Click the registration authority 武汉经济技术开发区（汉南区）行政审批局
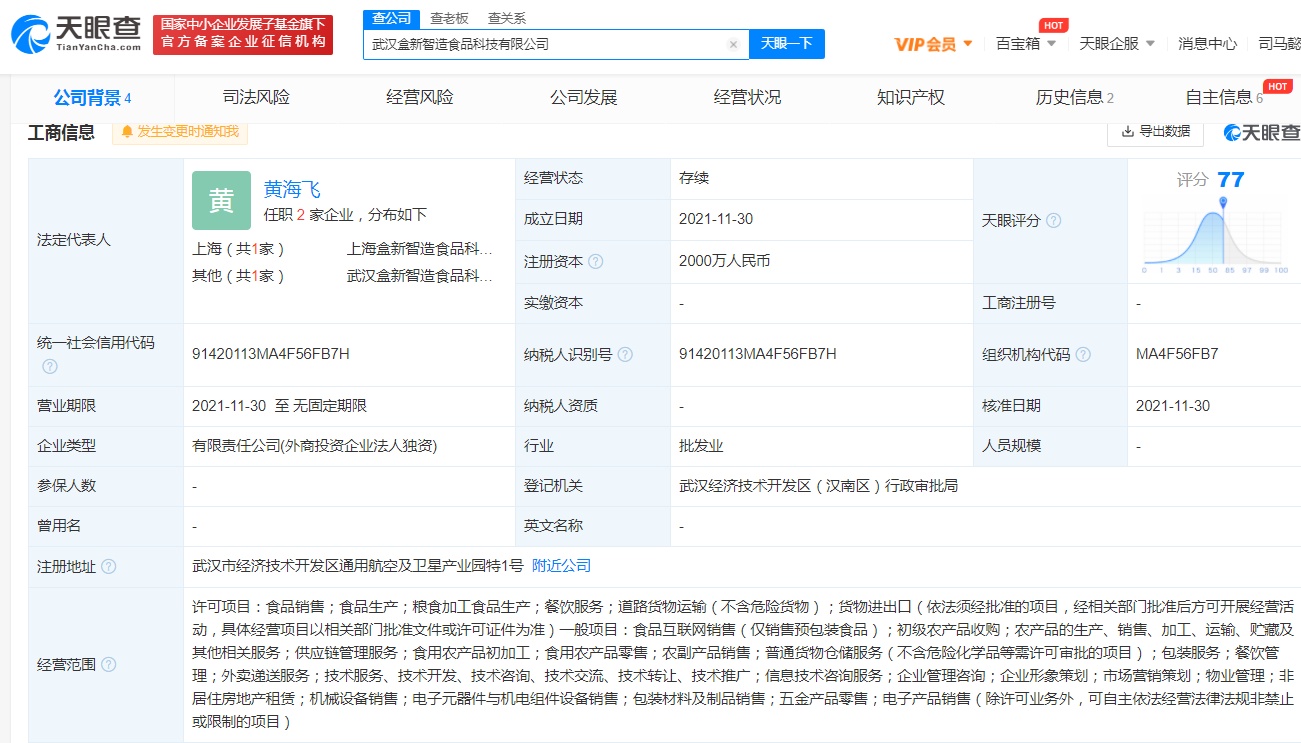 tap(818, 486)
